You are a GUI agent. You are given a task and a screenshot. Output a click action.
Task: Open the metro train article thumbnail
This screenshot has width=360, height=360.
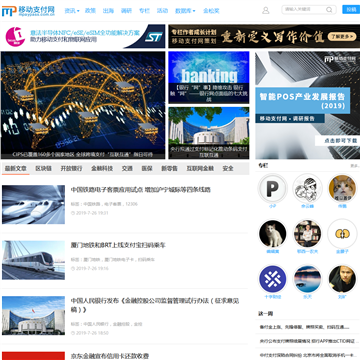pyautogui.click(x=33, y=260)
